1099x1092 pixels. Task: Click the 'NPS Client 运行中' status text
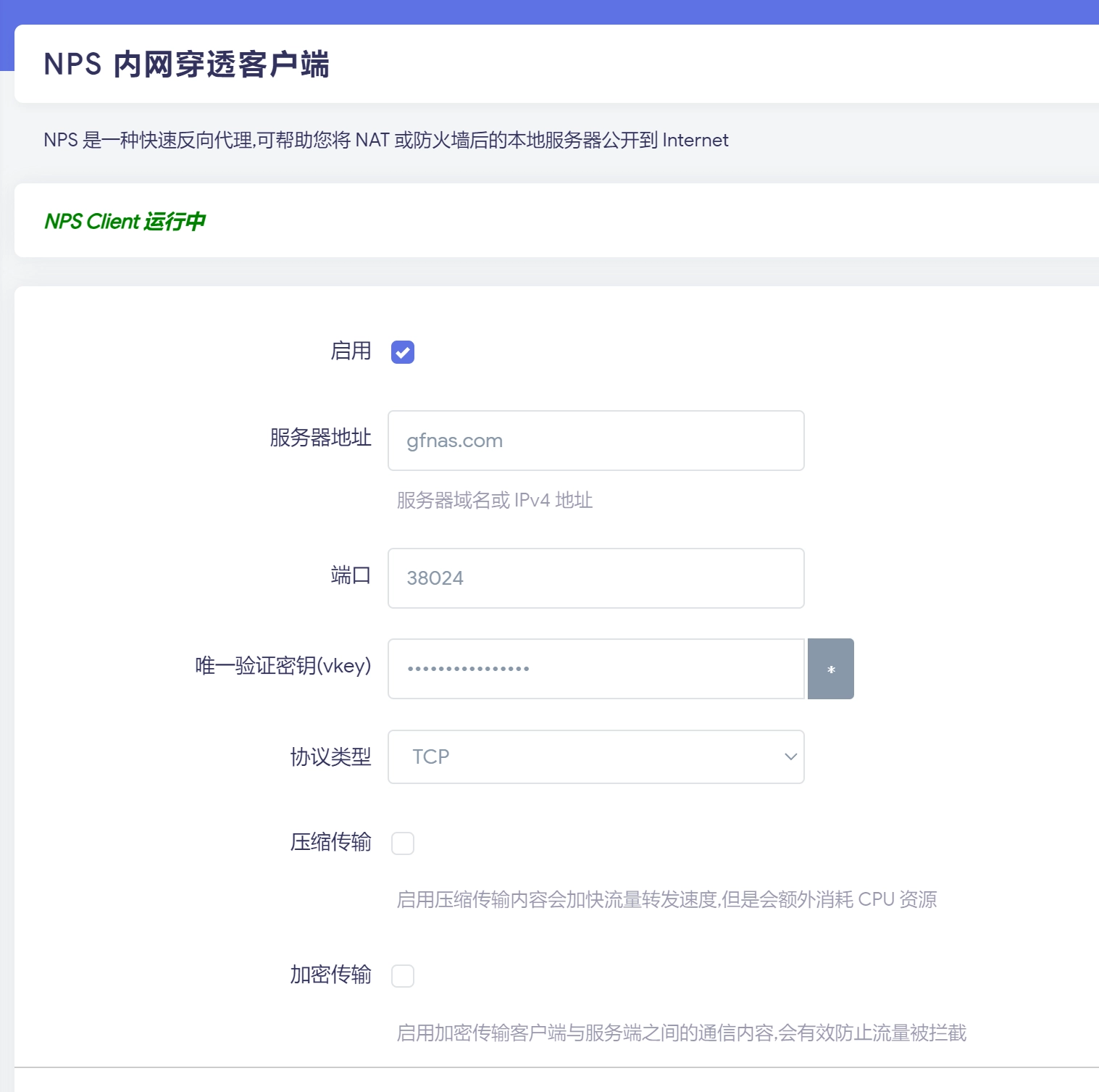[125, 221]
